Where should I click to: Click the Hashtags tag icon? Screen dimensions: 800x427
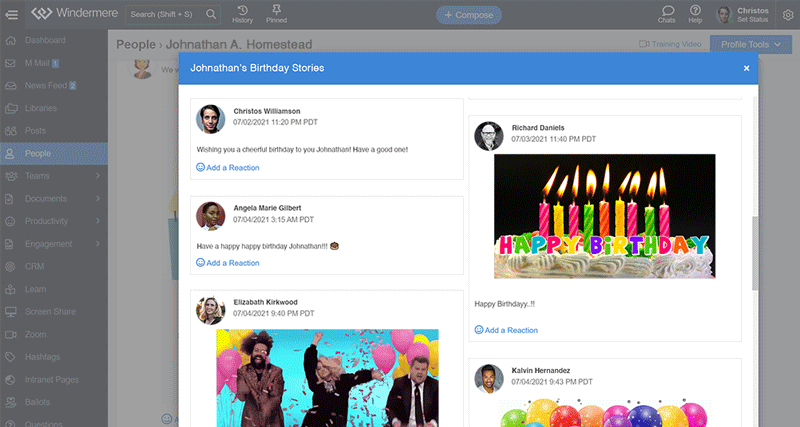10,357
